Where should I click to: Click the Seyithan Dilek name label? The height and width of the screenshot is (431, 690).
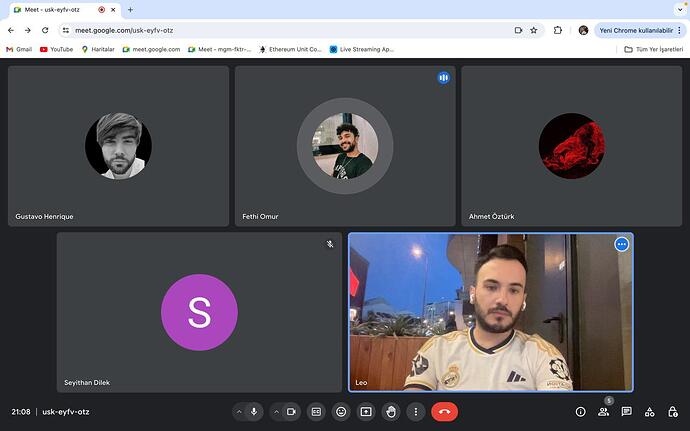(87, 383)
